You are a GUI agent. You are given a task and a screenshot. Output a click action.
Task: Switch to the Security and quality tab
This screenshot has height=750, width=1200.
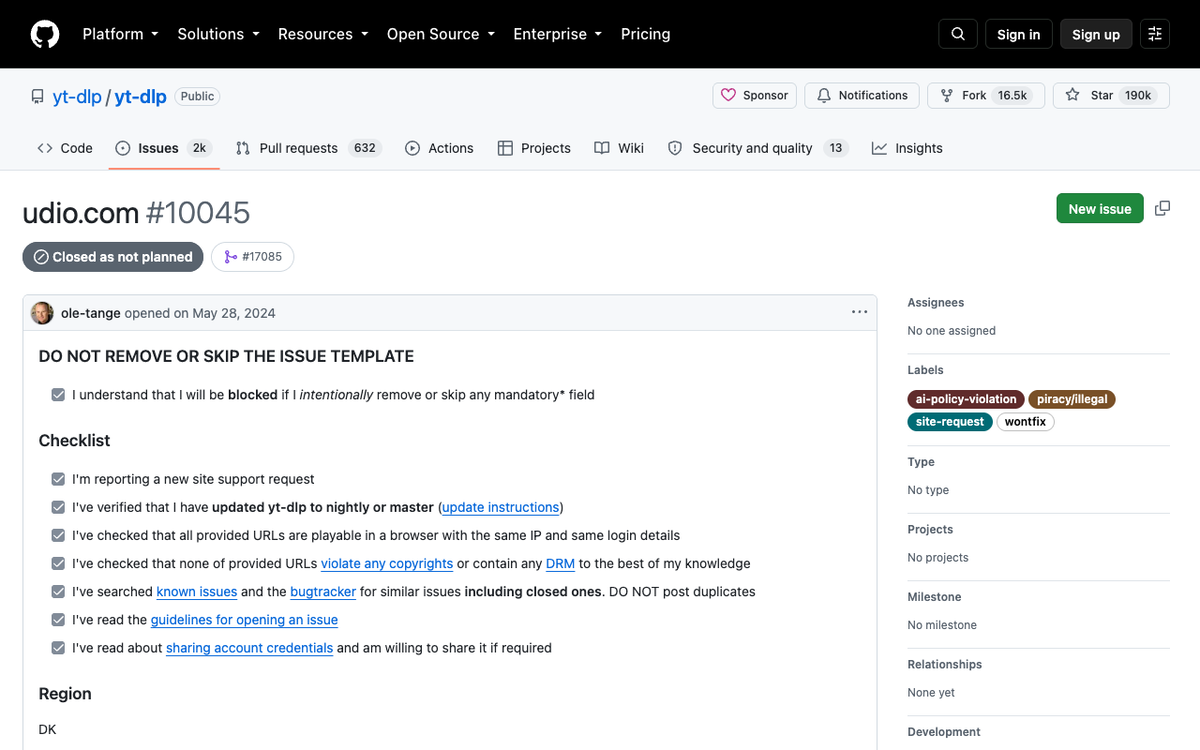click(758, 148)
